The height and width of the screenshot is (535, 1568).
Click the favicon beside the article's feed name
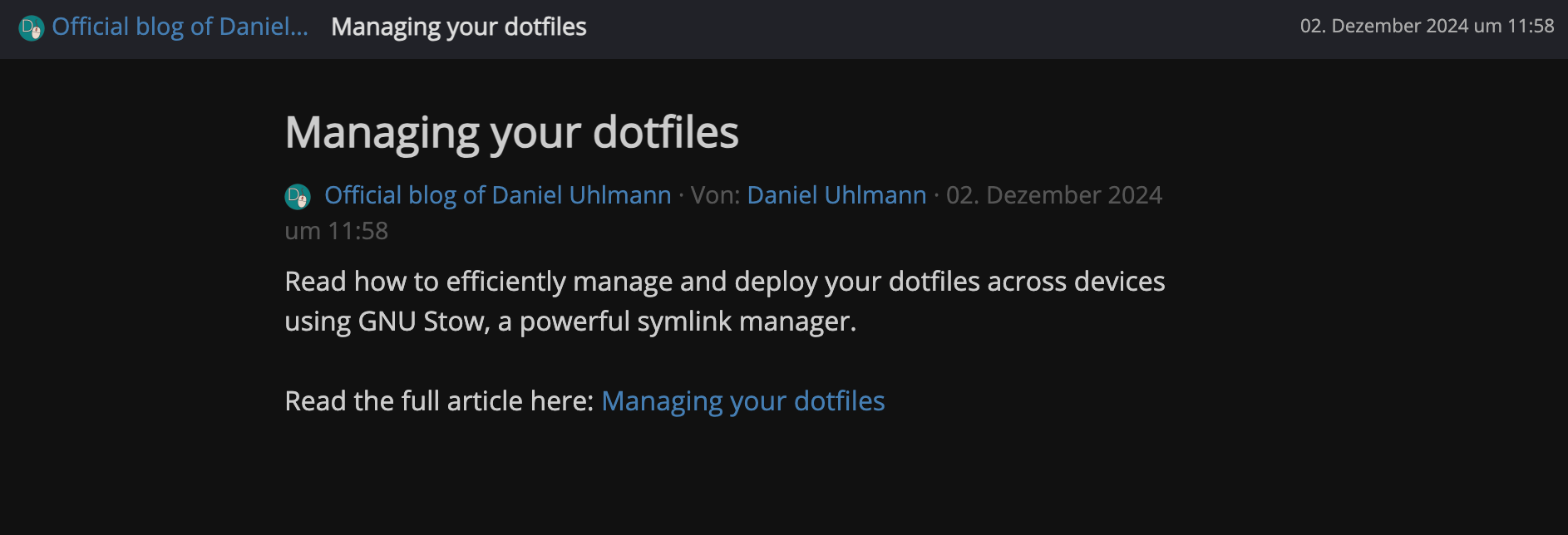tap(298, 196)
